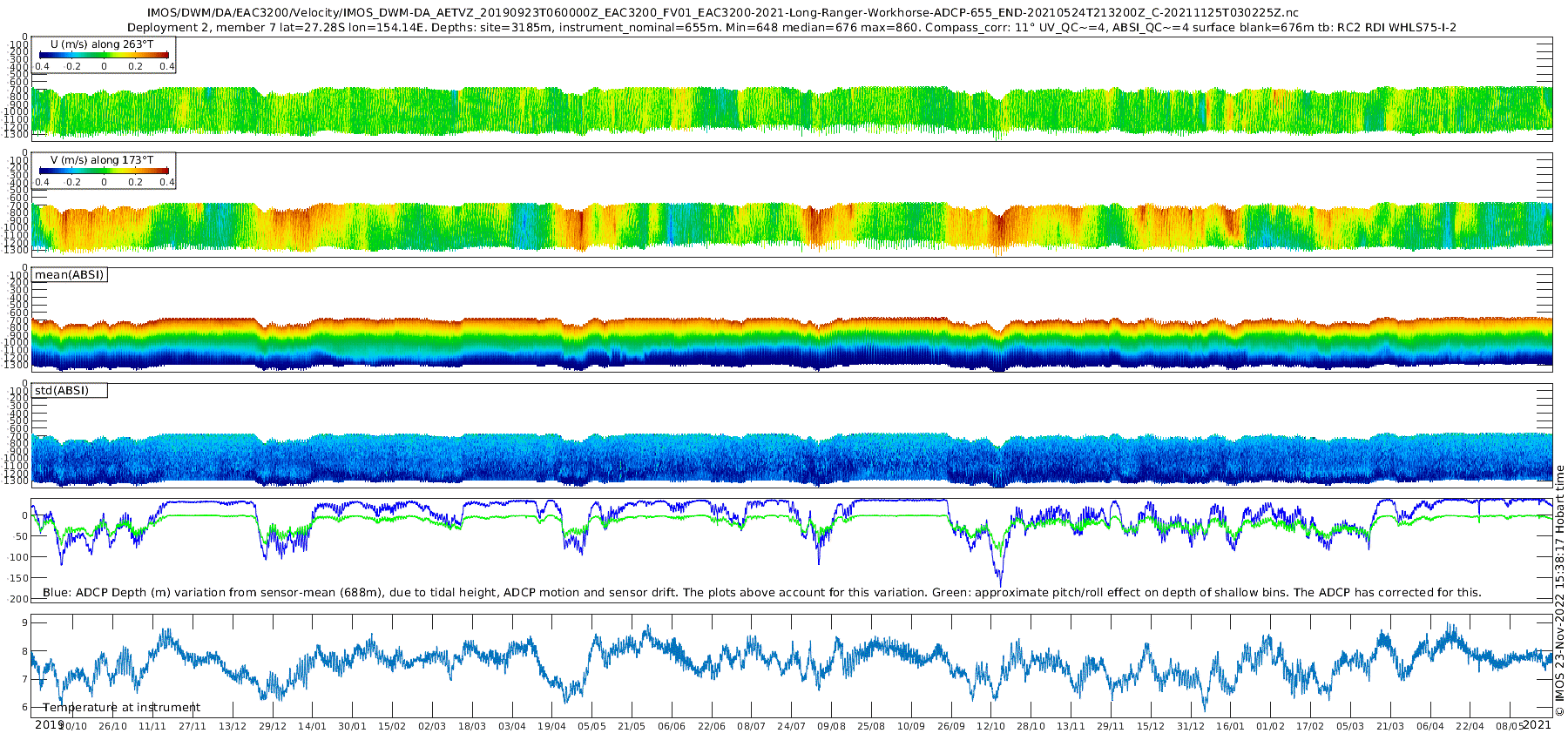Click the '25/08' date tick
The image size is (1568, 740).
click(x=871, y=726)
